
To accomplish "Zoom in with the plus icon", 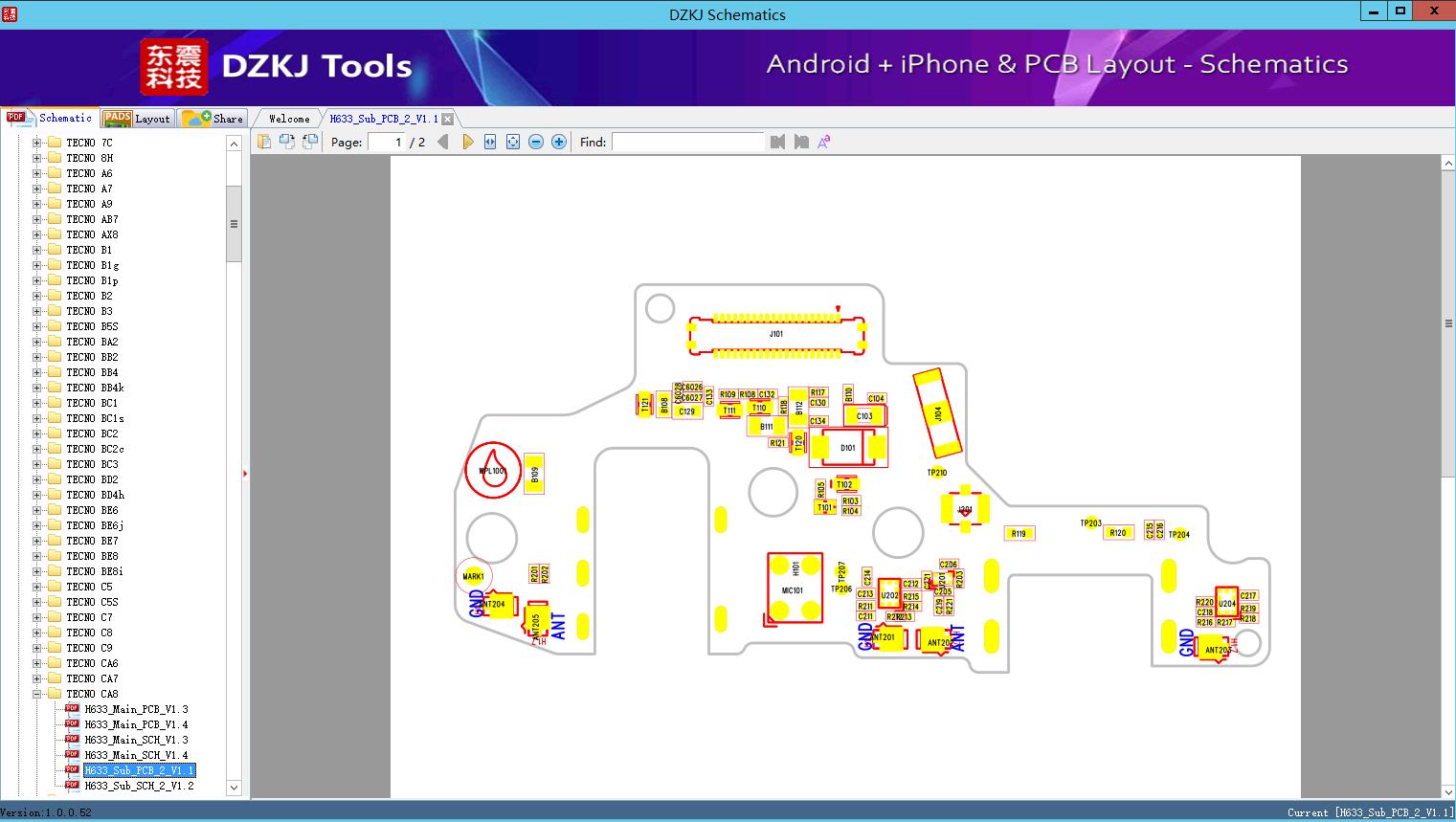I will pos(559,142).
